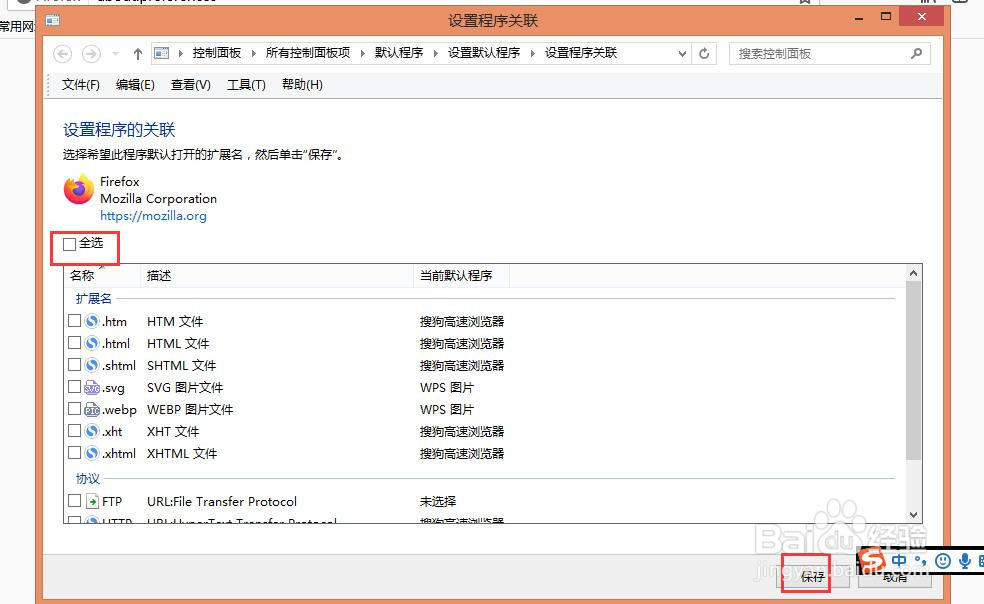Image resolution: width=984 pixels, height=604 pixels.
Task: Click the .xht file type icon
Action: (x=92, y=431)
